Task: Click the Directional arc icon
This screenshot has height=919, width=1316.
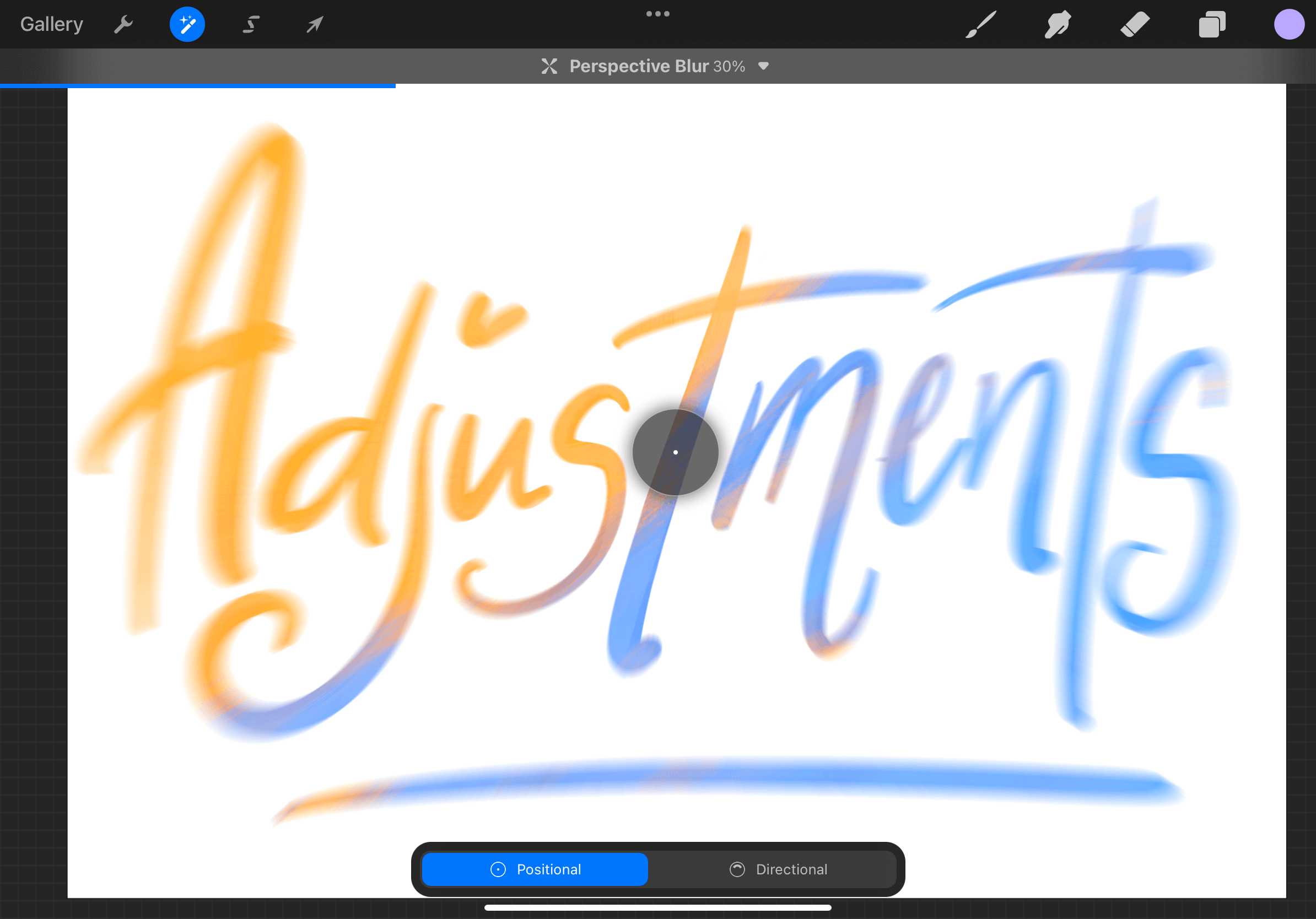Action: 737,869
